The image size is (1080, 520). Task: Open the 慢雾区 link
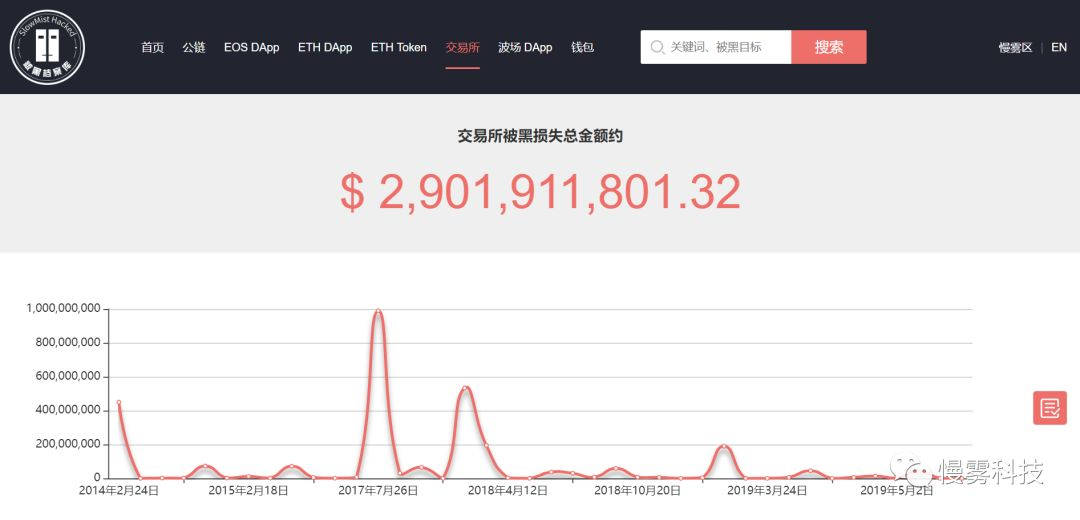1014,47
